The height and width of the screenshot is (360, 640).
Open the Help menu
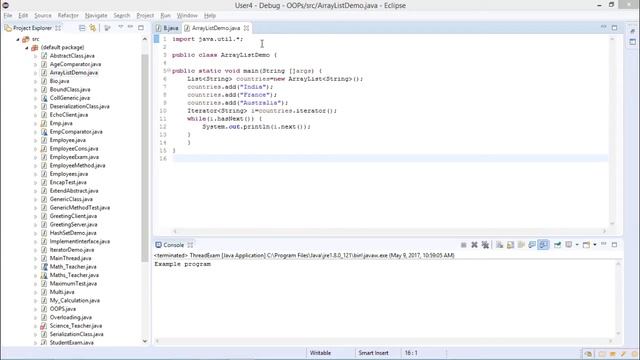pyautogui.click(x=210, y=16)
